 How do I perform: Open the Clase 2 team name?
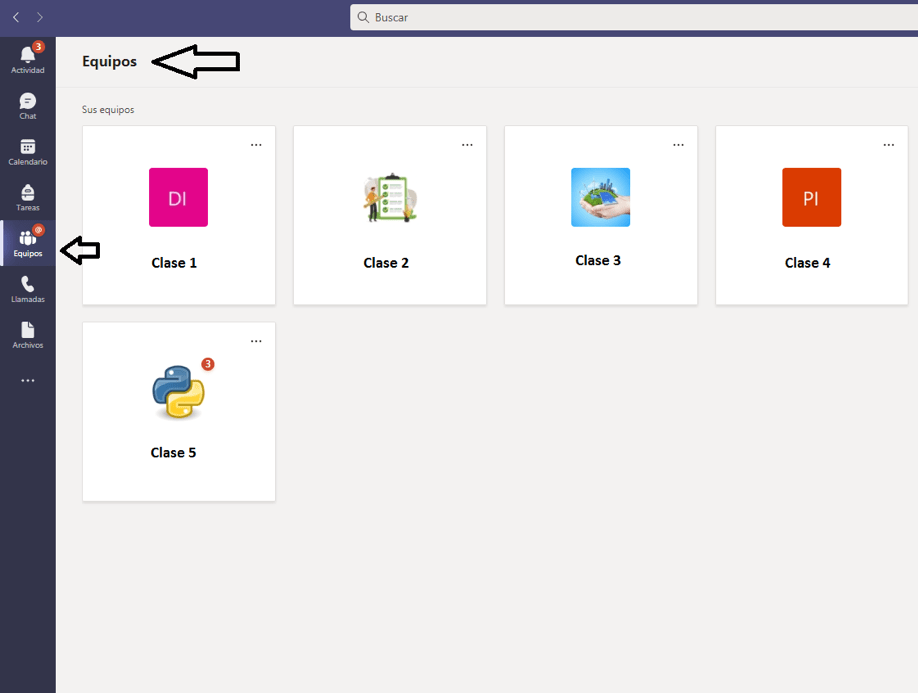[x=386, y=263]
